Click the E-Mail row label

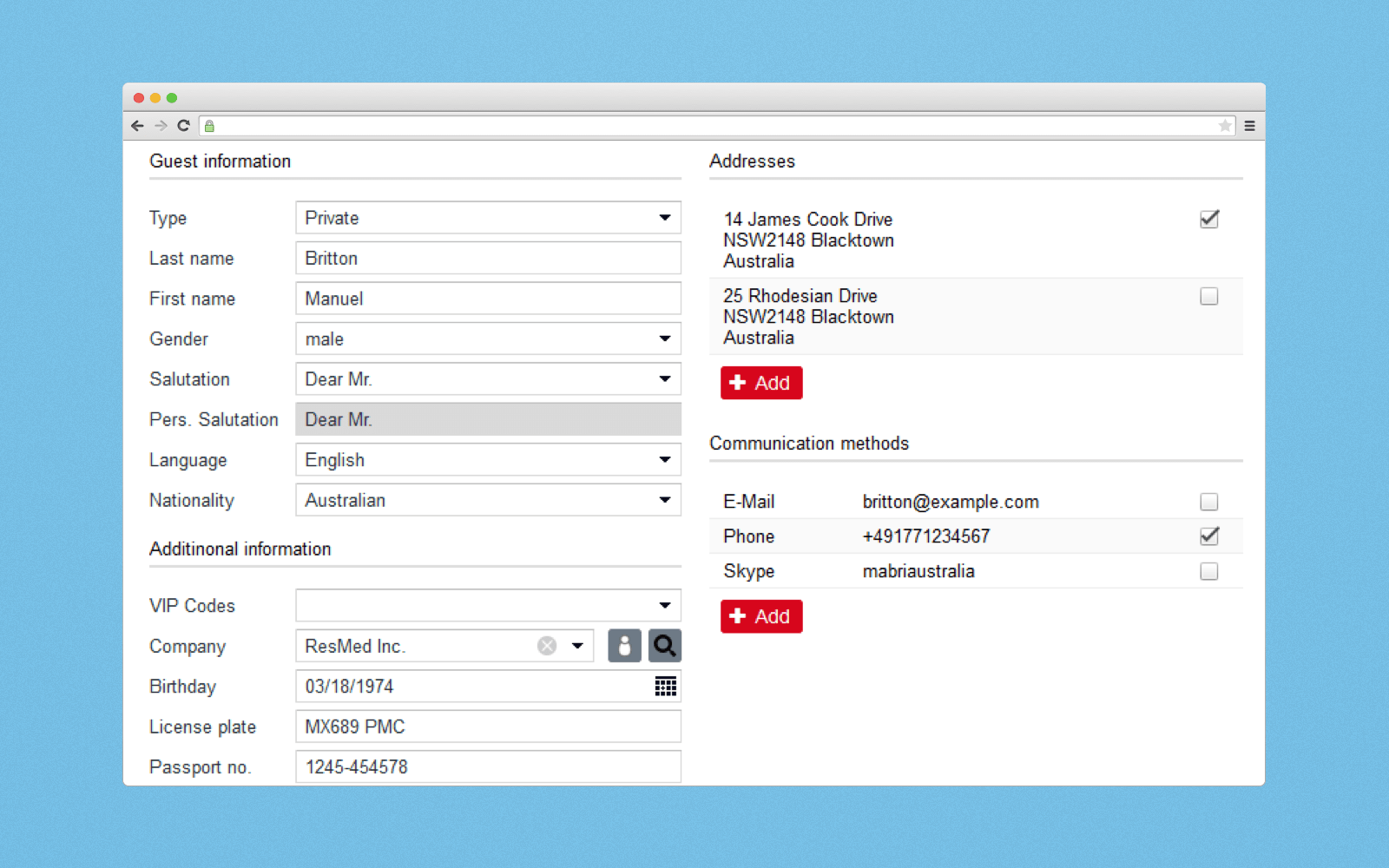click(748, 502)
